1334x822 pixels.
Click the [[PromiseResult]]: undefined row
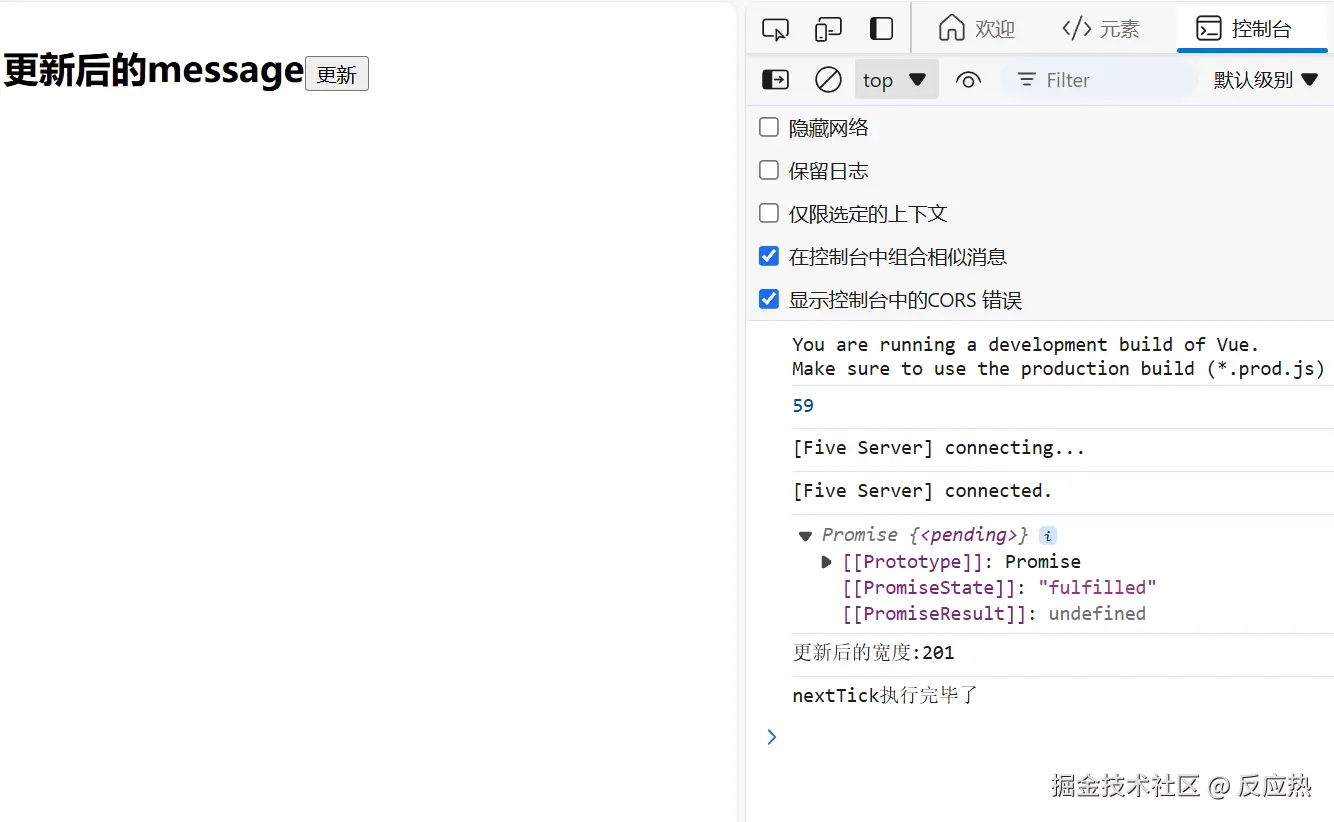point(994,614)
